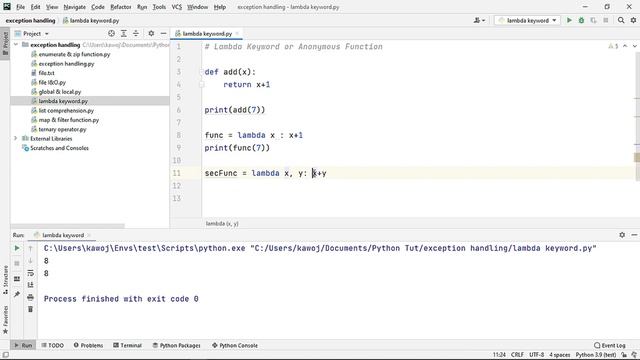The image size is (640, 360).
Task: Open enumerate & zip function.py file
Action: click(74, 54)
